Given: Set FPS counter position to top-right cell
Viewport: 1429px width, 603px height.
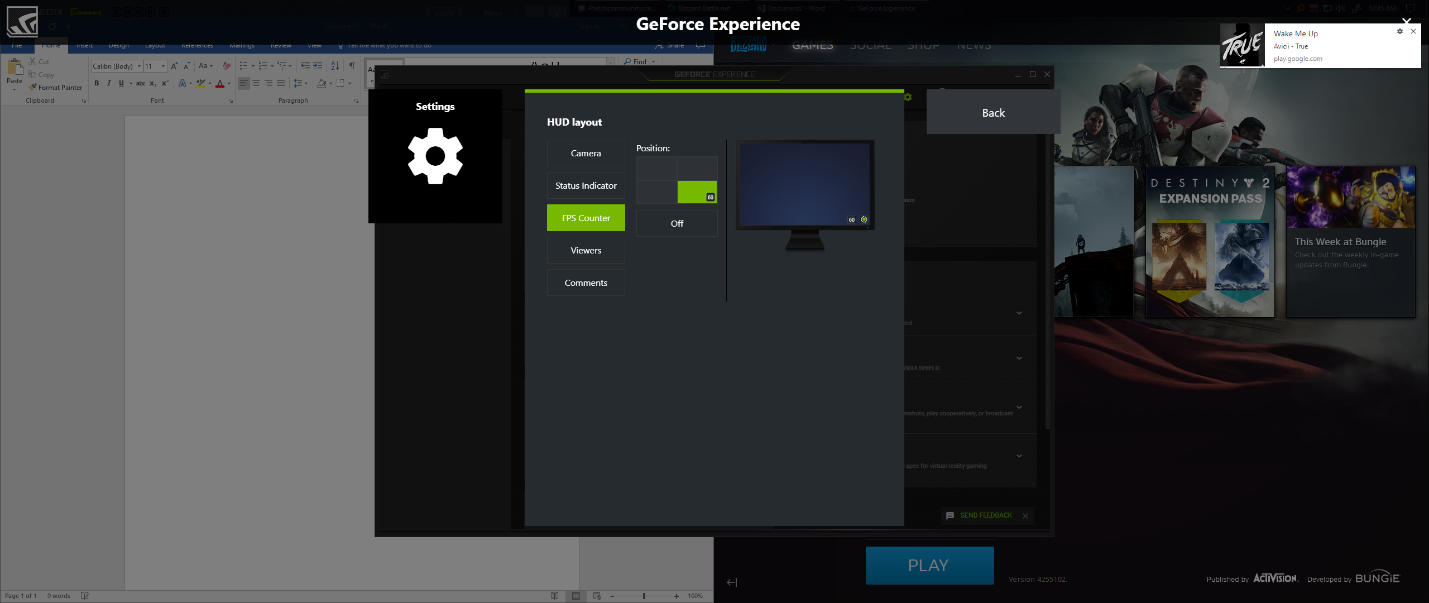Looking at the screenshot, I should click(697, 168).
